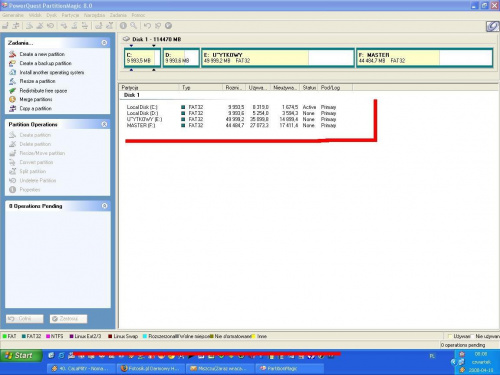Click the Create a backup partition icon
The image size is (500, 375).
point(12,63)
